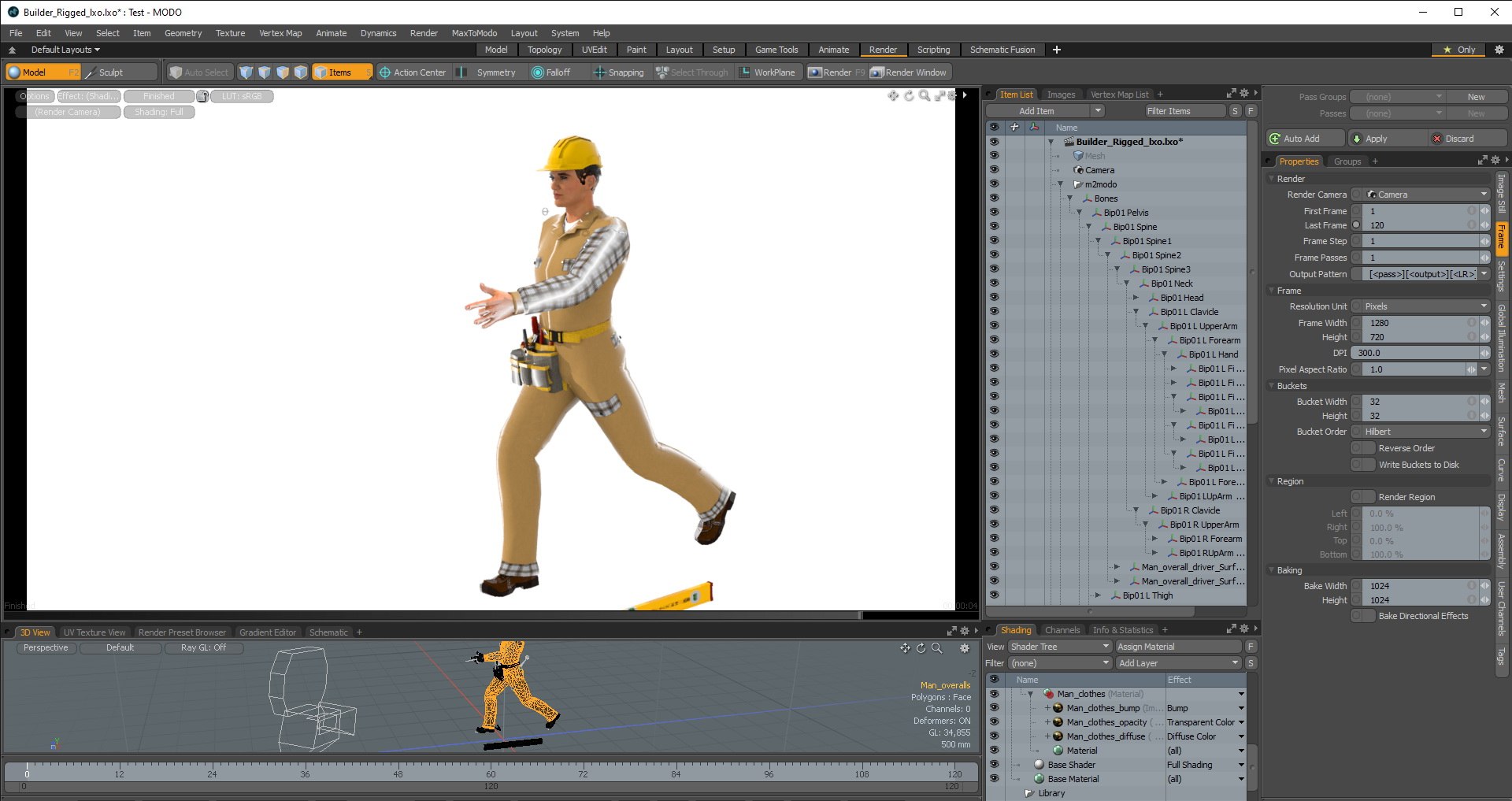Viewport: 1512px width, 801px height.
Task: Hide the Bip01 Pelvis bone
Action: tap(994, 213)
